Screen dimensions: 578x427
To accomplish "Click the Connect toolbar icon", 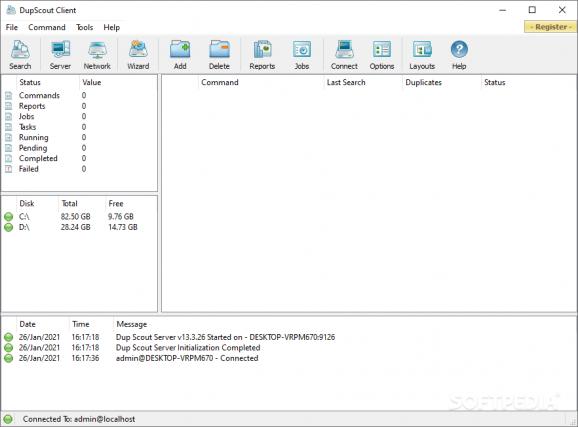I will (x=344, y=55).
